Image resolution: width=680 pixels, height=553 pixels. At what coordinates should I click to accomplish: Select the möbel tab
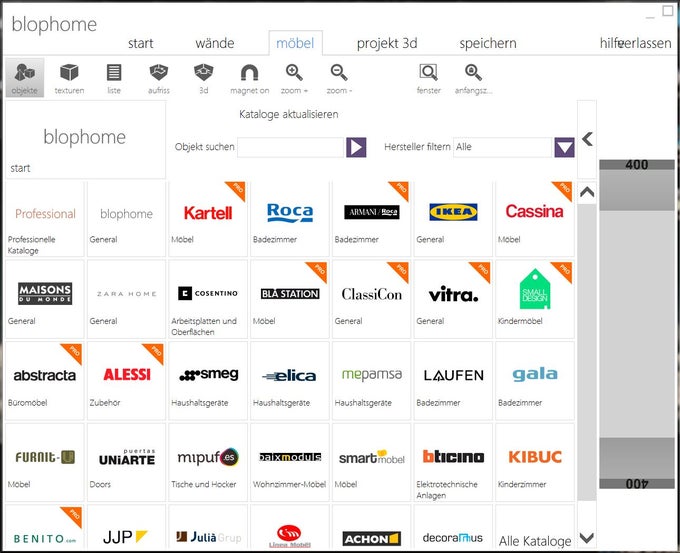(x=295, y=43)
